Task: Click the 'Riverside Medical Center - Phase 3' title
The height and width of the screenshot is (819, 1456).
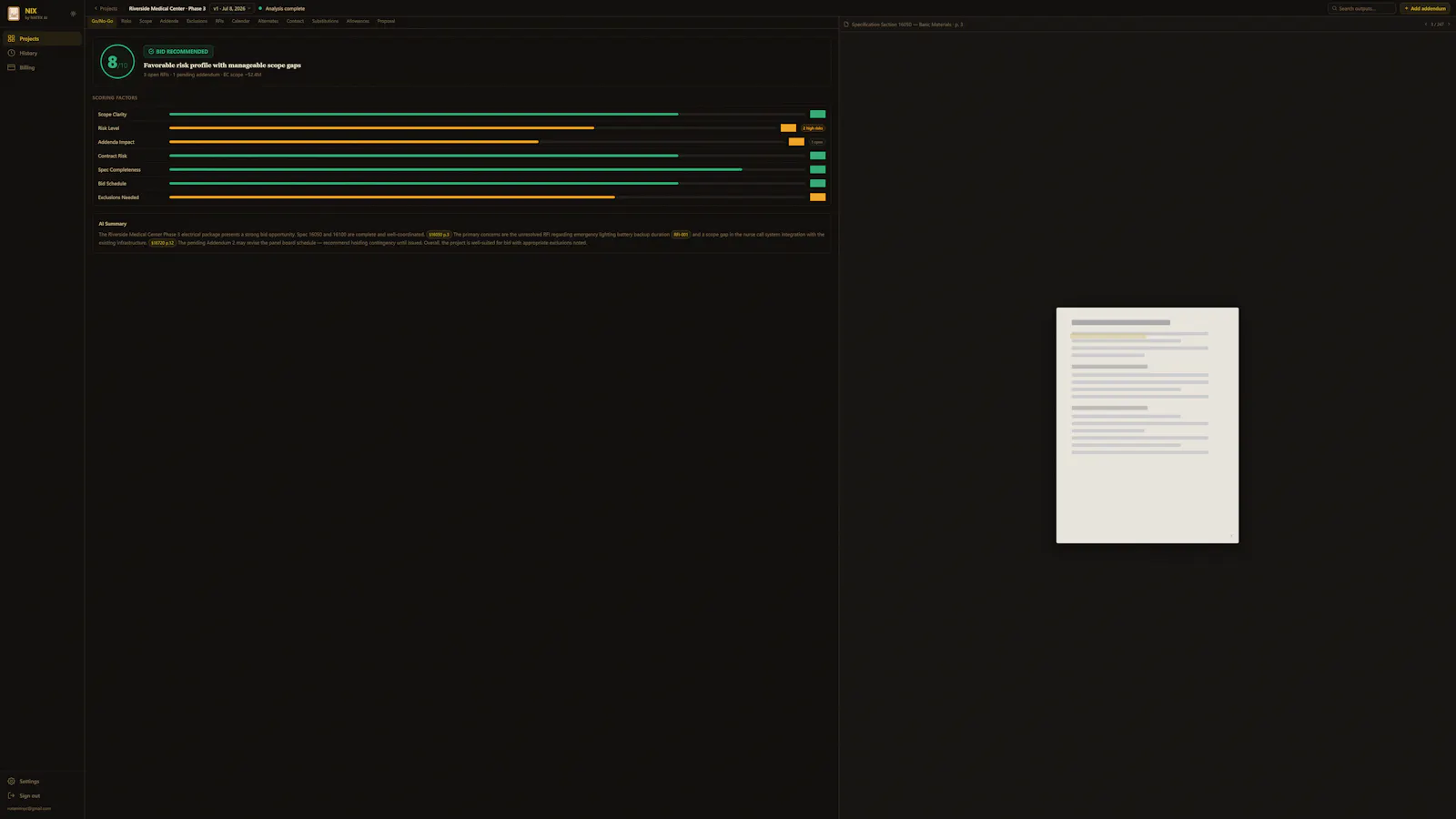Action: click(x=167, y=8)
